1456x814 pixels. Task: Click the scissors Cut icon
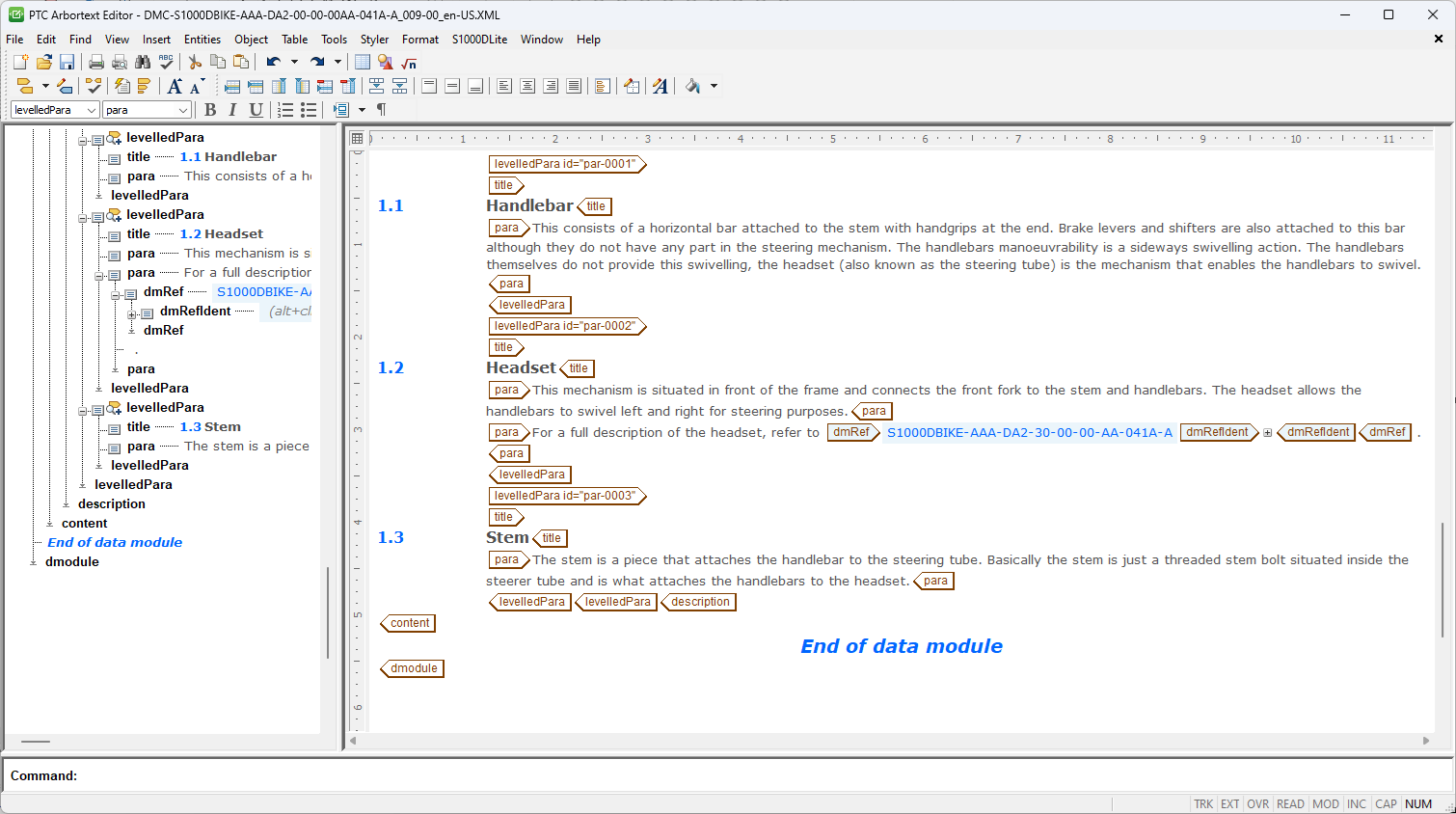(195, 62)
